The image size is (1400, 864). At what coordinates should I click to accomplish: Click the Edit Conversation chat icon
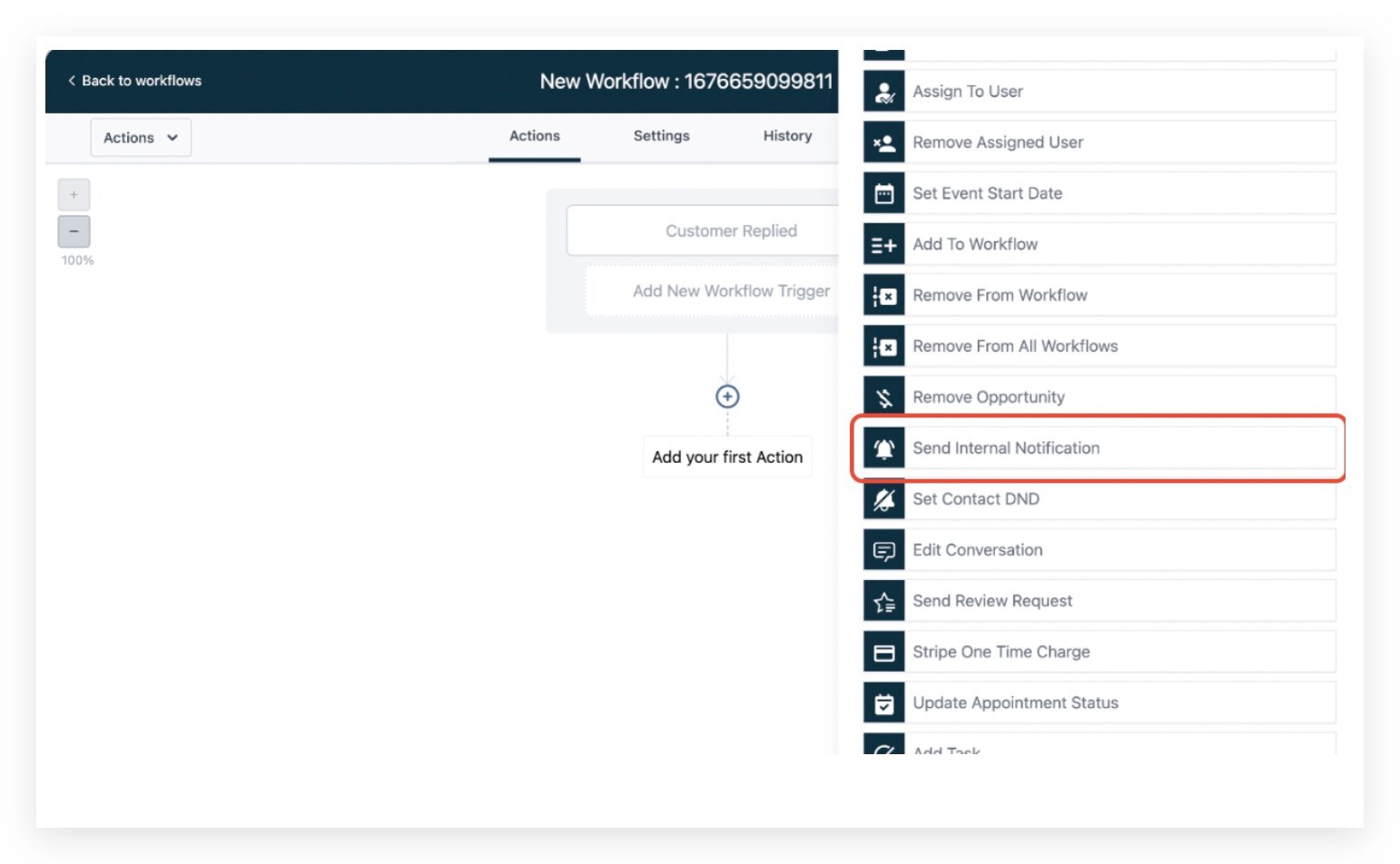[x=883, y=551]
